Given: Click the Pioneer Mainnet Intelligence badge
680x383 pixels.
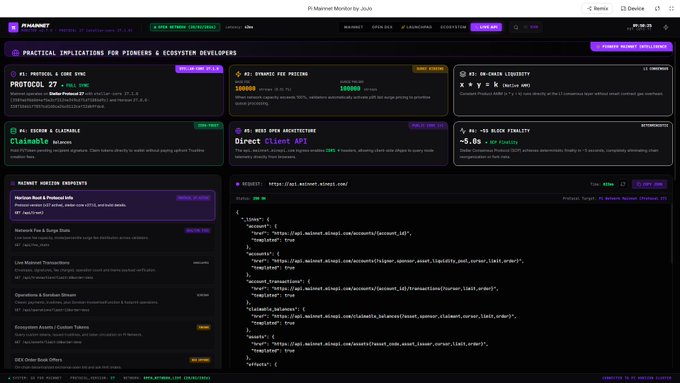Looking at the screenshot, I should pyautogui.click(x=631, y=46).
